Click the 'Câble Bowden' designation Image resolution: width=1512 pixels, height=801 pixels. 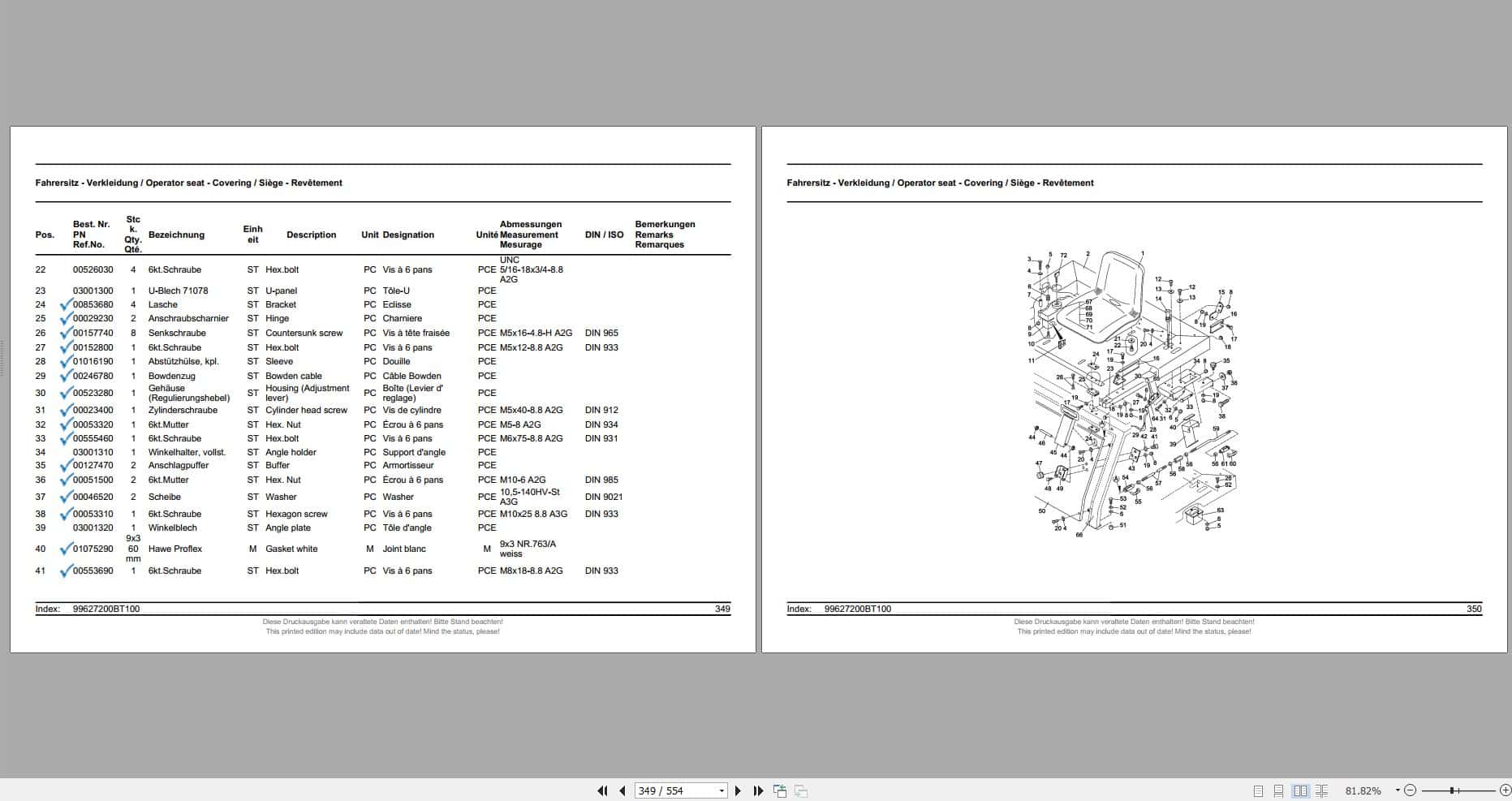pos(412,376)
